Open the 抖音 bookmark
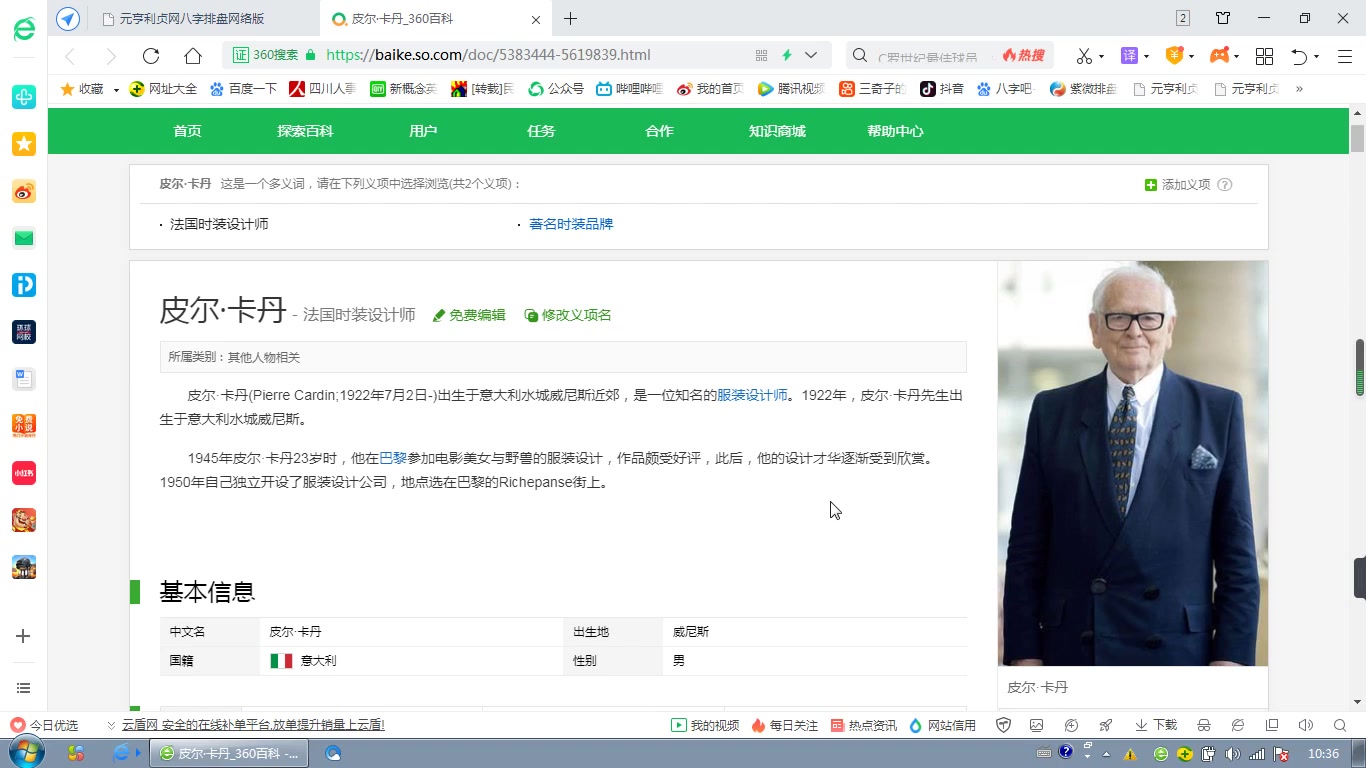1366x768 pixels. pyautogui.click(x=942, y=89)
